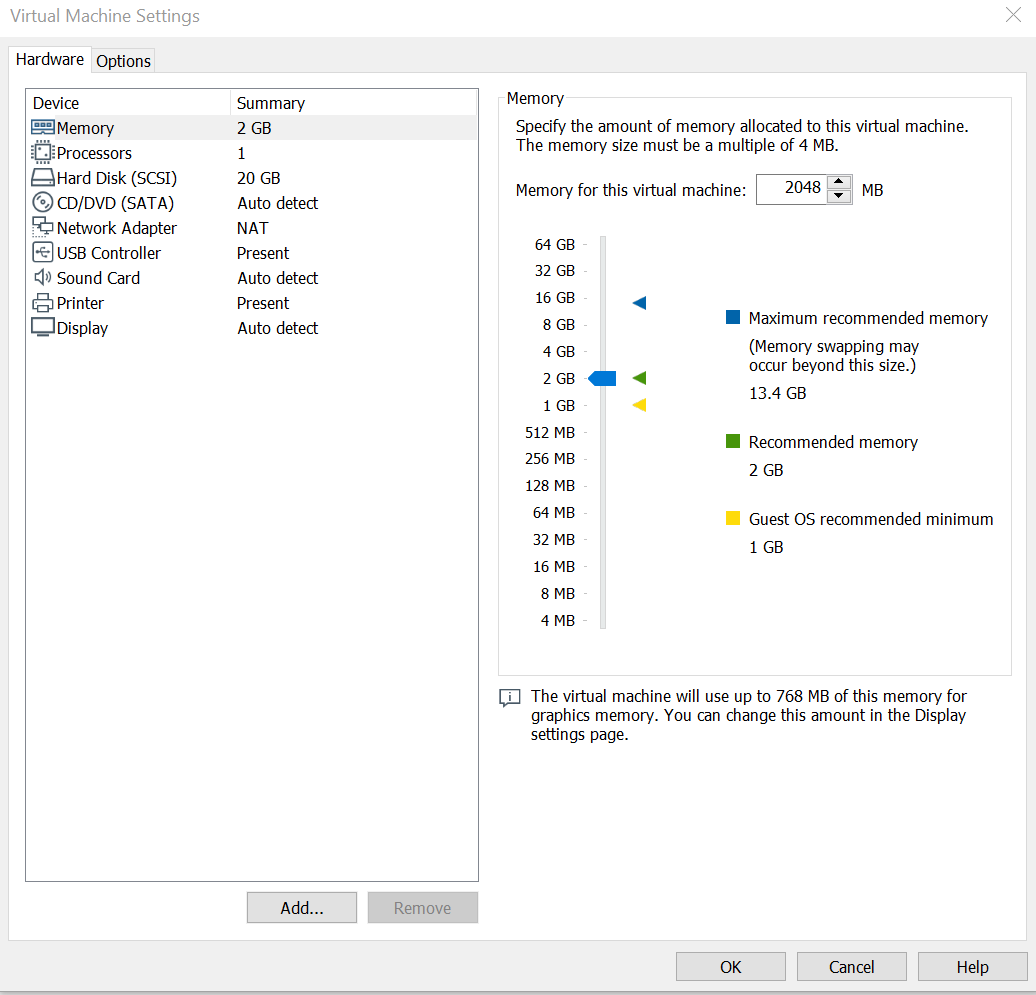Click the memory size input field
1036x995 pixels.
pyautogui.click(x=791, y=189)
